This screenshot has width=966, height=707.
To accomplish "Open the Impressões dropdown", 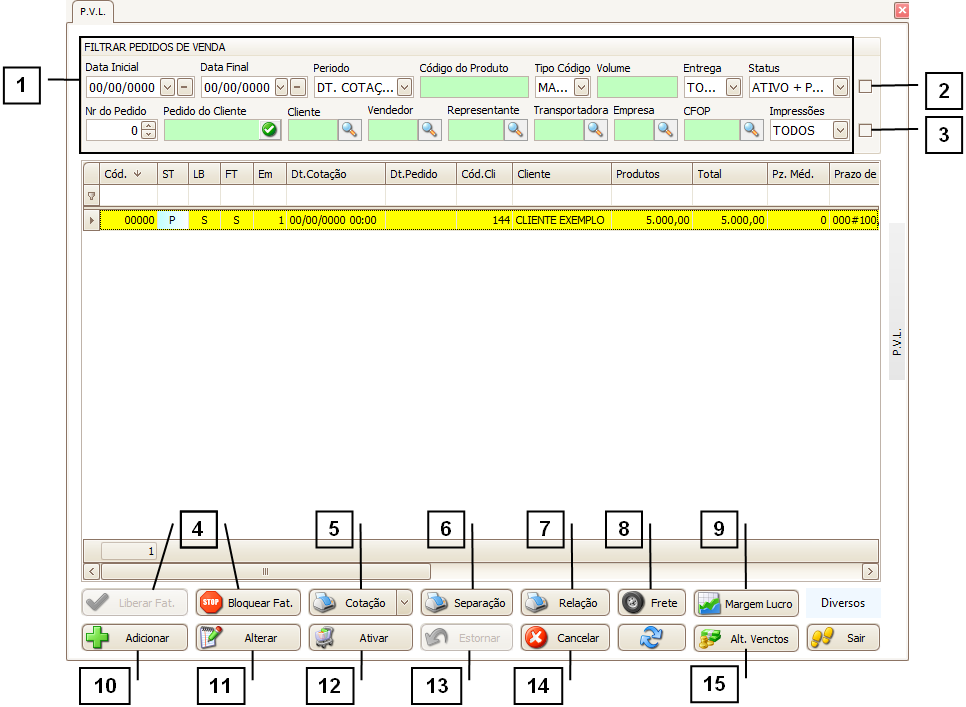I will [x=840, y=129].
